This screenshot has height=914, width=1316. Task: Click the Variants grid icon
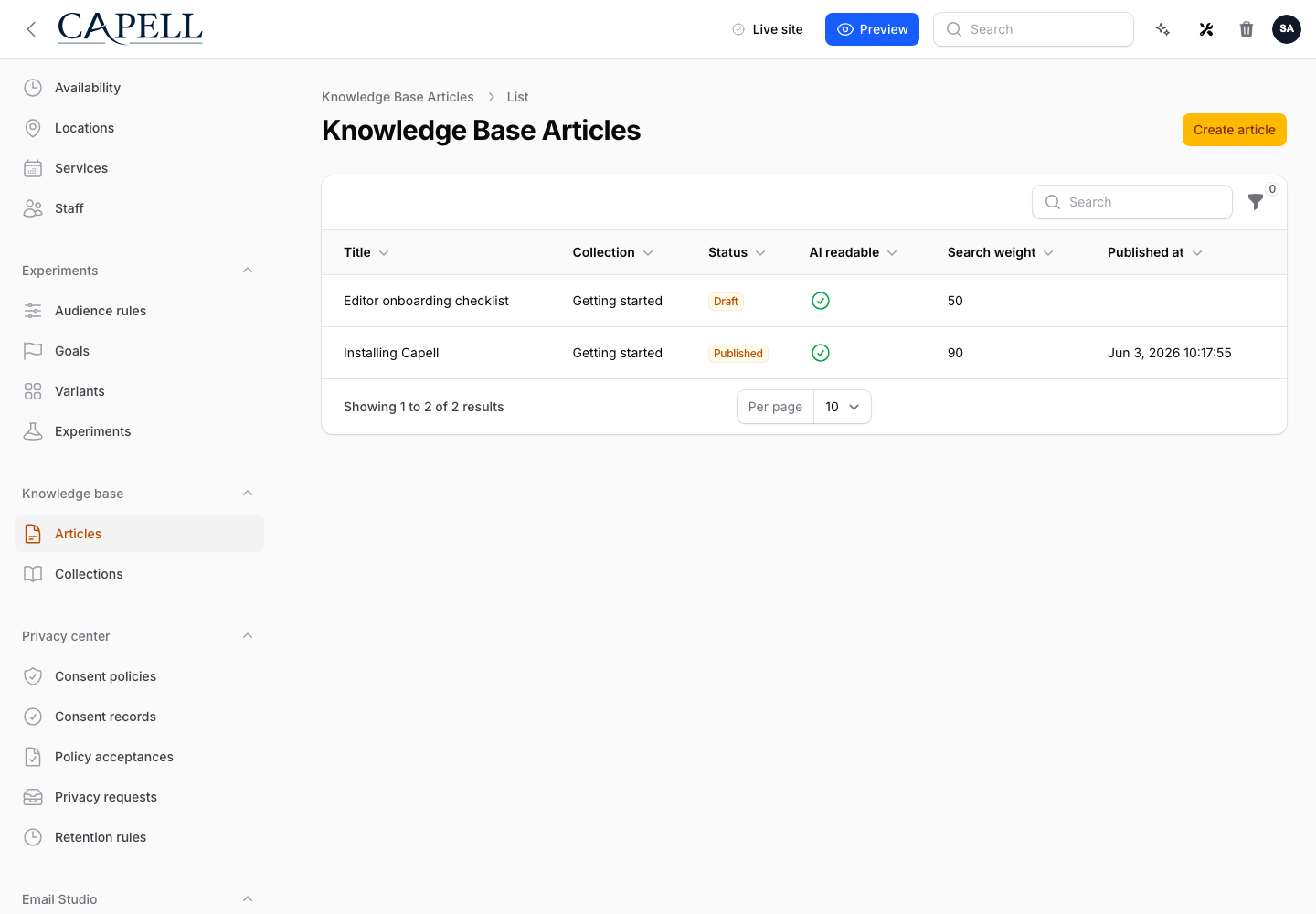[33, 391]
